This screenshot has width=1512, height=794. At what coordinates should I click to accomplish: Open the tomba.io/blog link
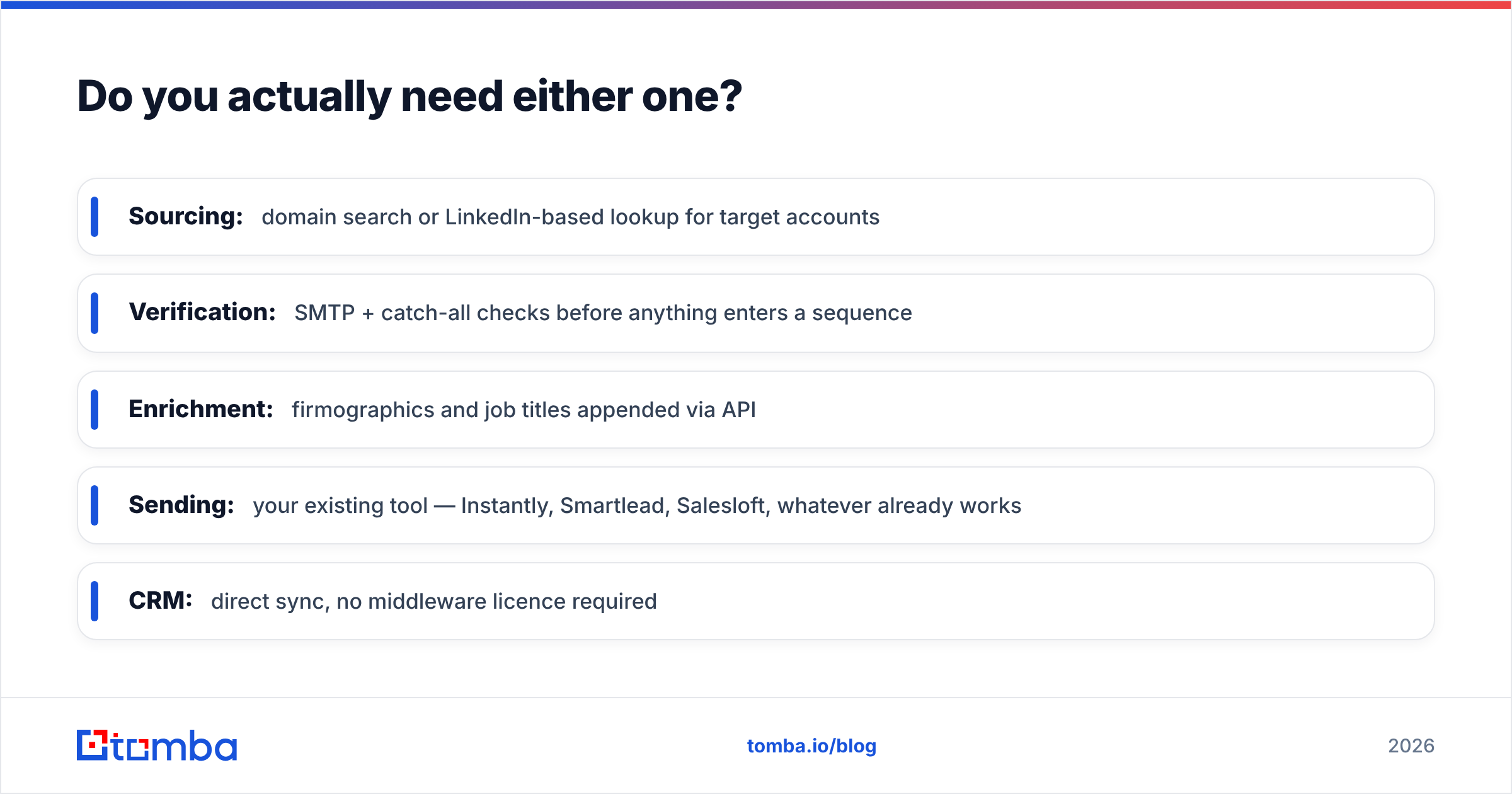pyautogui.click(x=811, y=746)
